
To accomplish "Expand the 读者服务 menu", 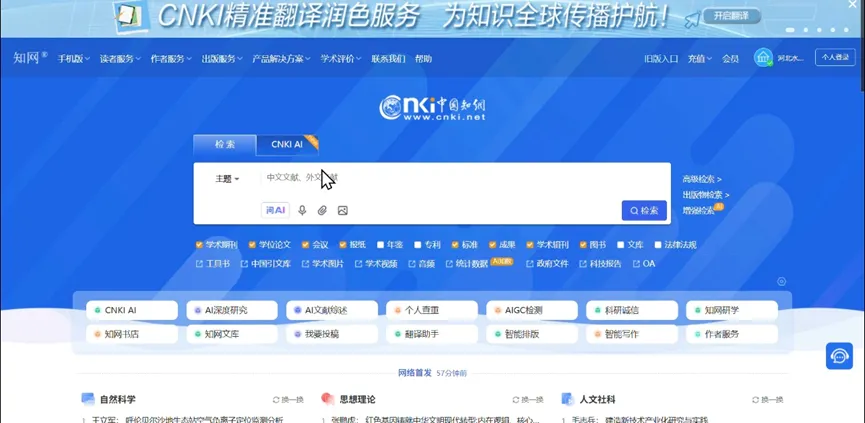I will (x=120, y=58).
